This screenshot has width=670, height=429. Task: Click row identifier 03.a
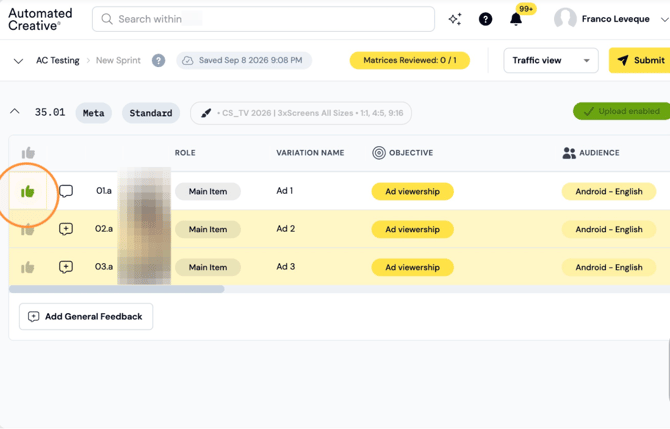[104, 267]
